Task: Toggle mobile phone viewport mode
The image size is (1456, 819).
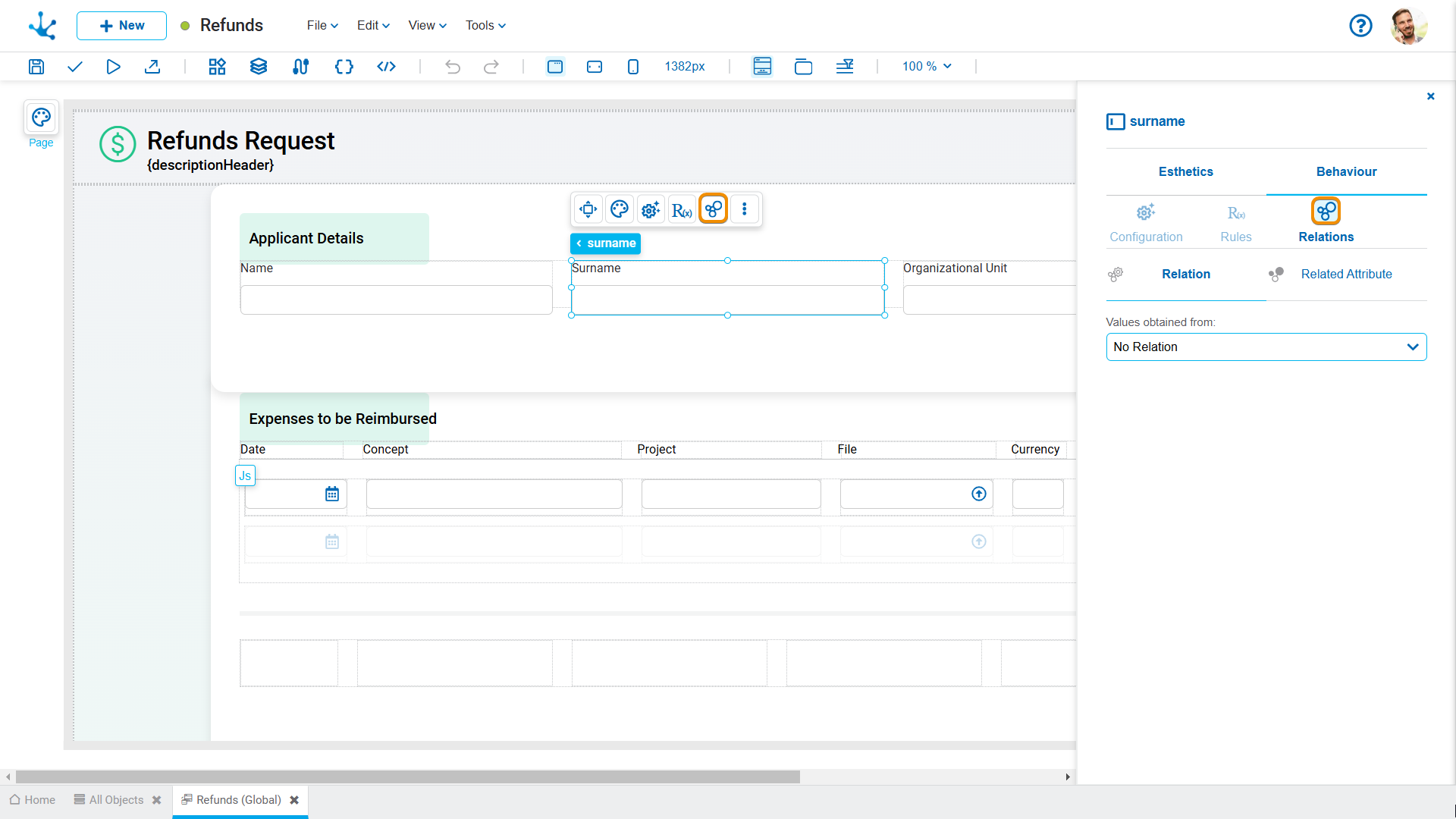Action: click(633, 67)
